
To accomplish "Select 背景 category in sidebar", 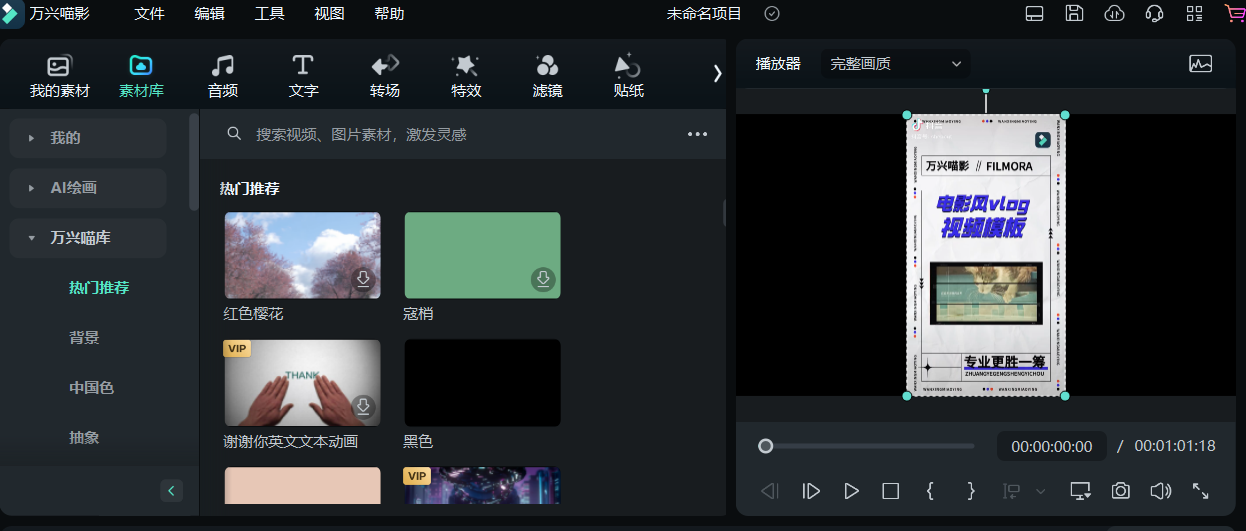I will pyautogui.click(x=84, y=338).
